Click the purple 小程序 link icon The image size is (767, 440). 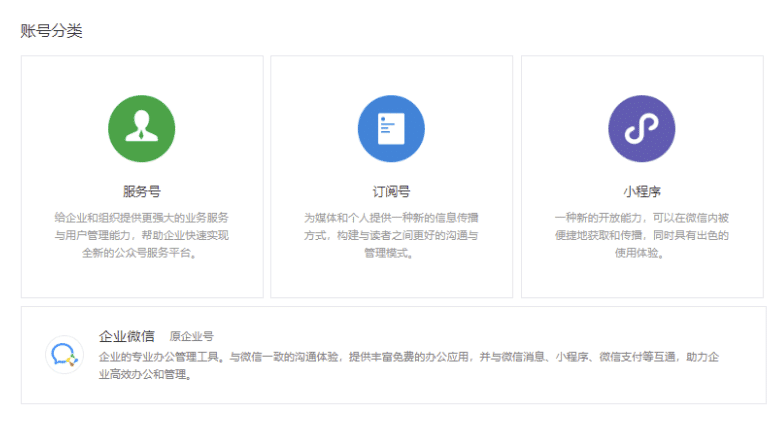click(642, 129)
